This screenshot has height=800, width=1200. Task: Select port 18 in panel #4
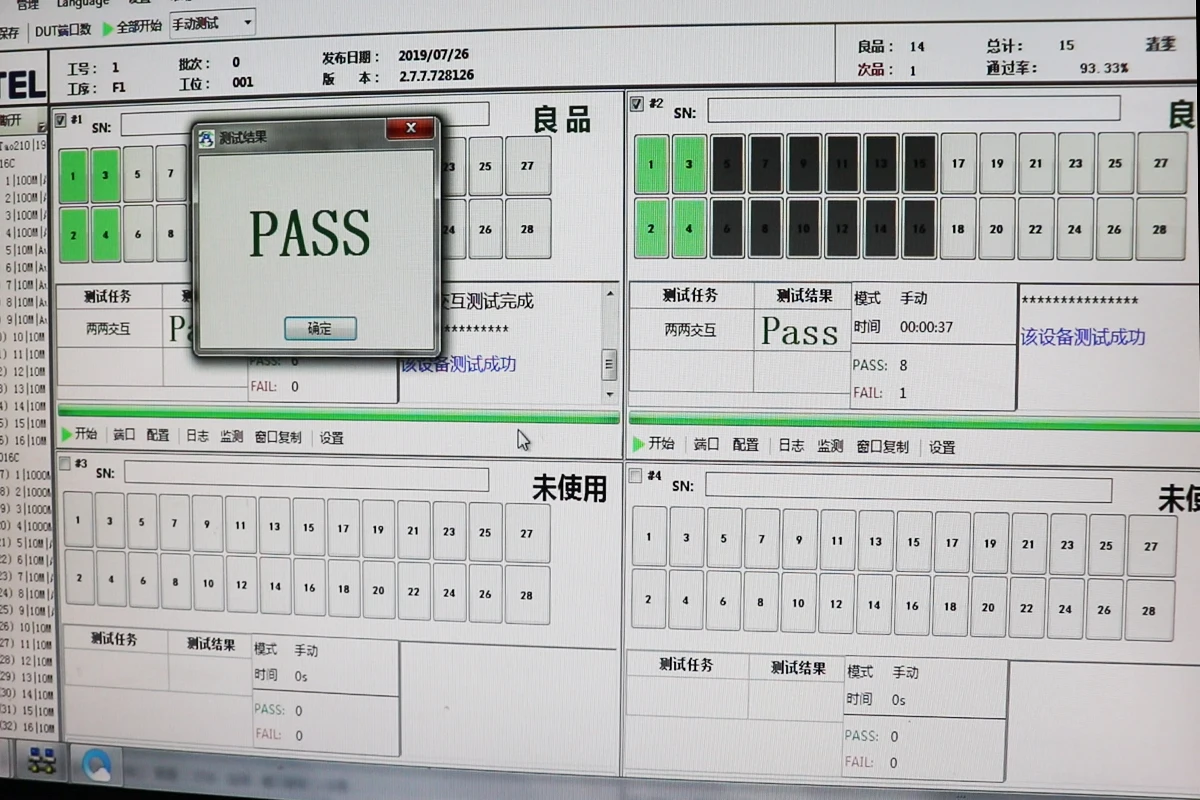coord(950,605)
